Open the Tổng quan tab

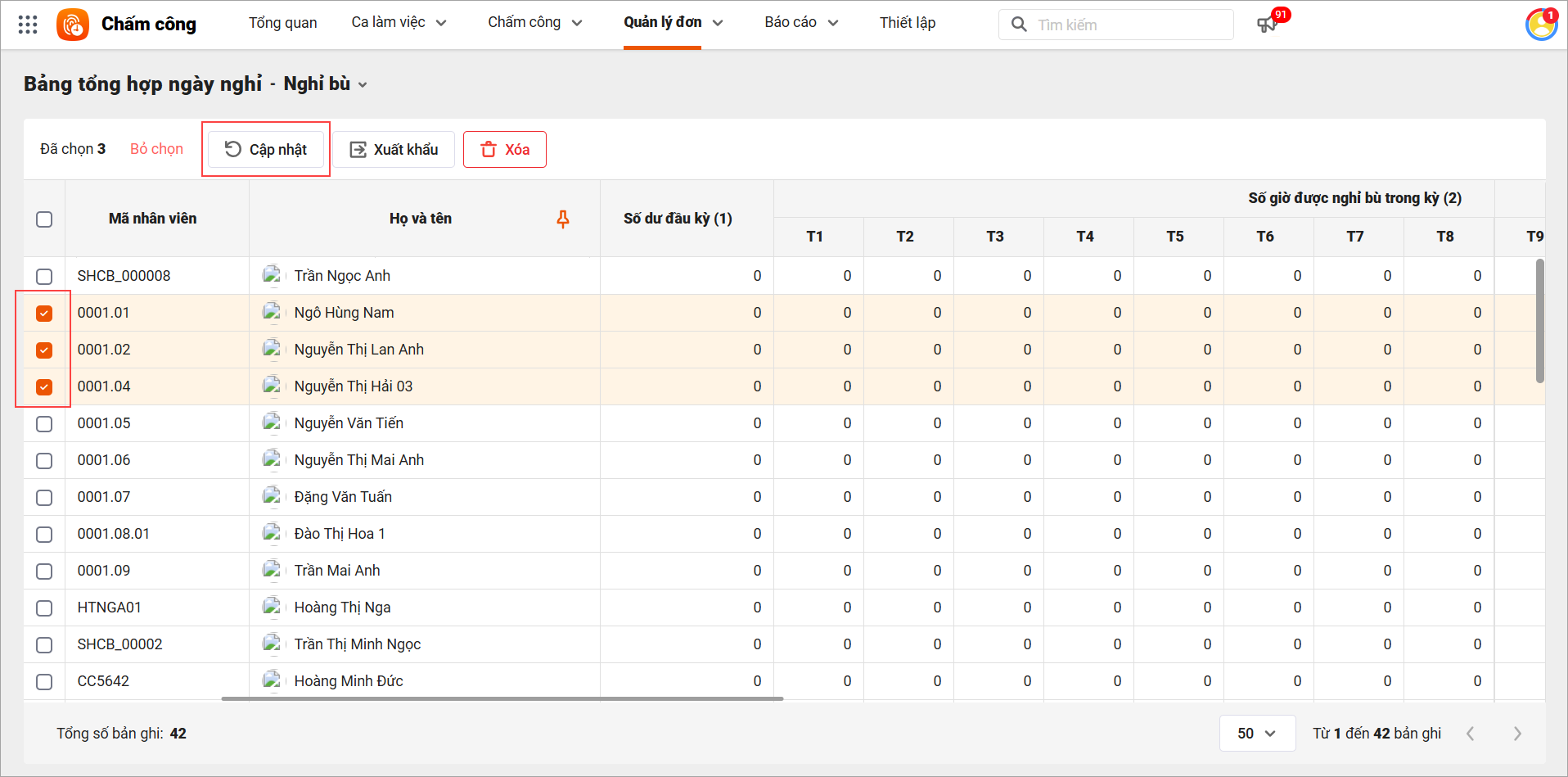coord(282,23)
